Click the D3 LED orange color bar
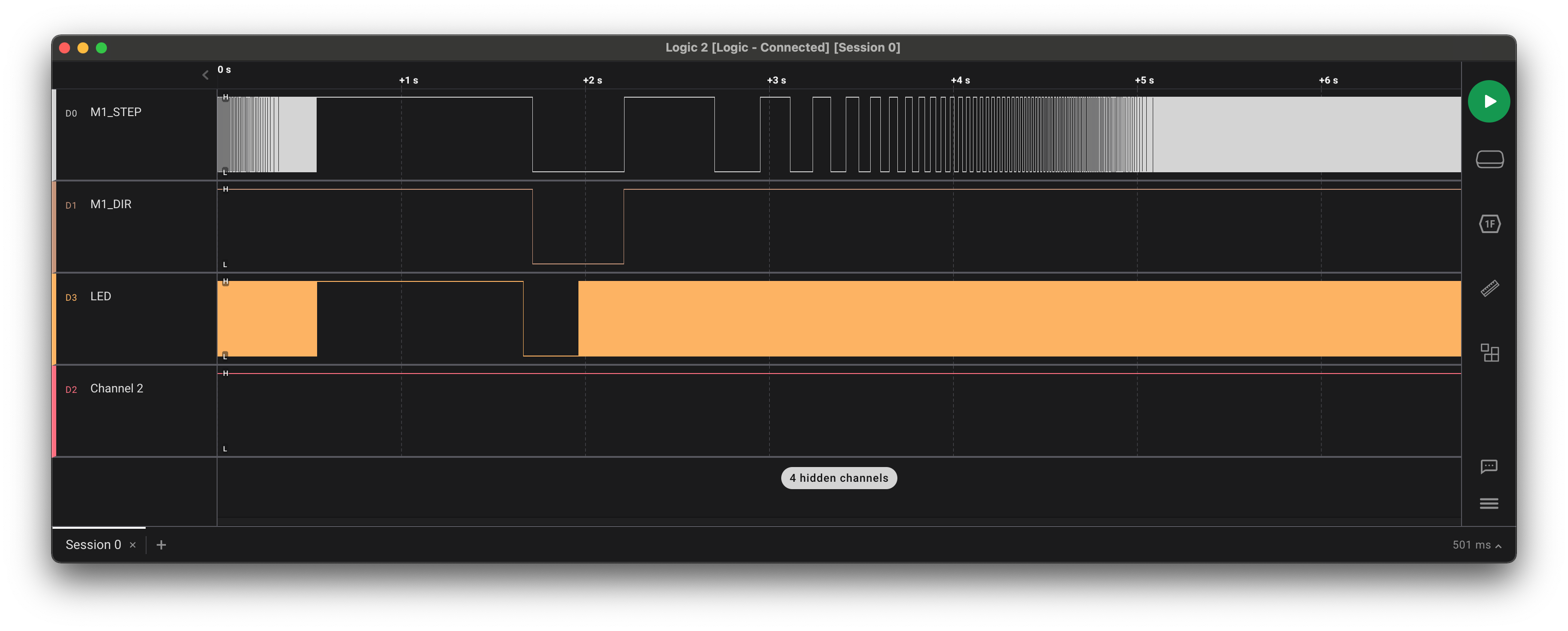The height and width of the screenshot is (631, 1568). [54, 319]
